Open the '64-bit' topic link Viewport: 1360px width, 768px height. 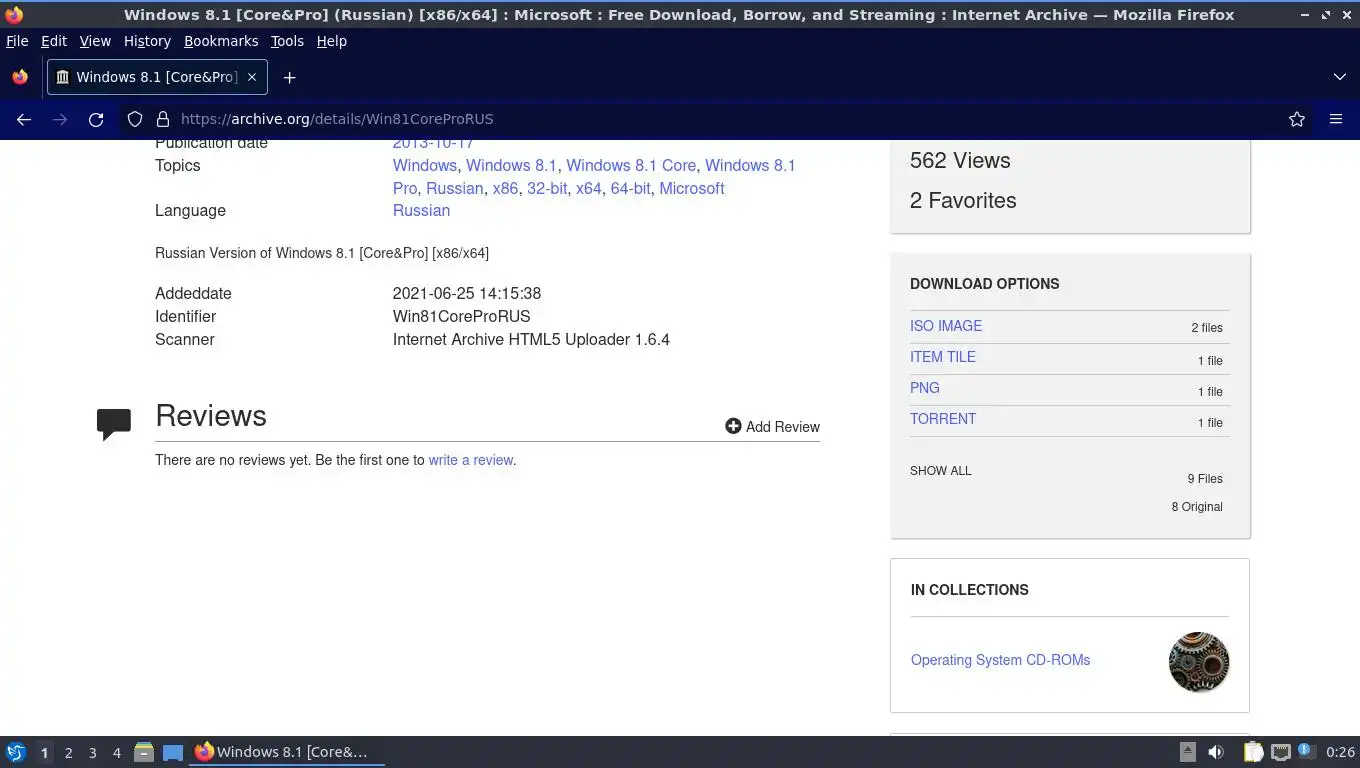(x=631, y=188)
